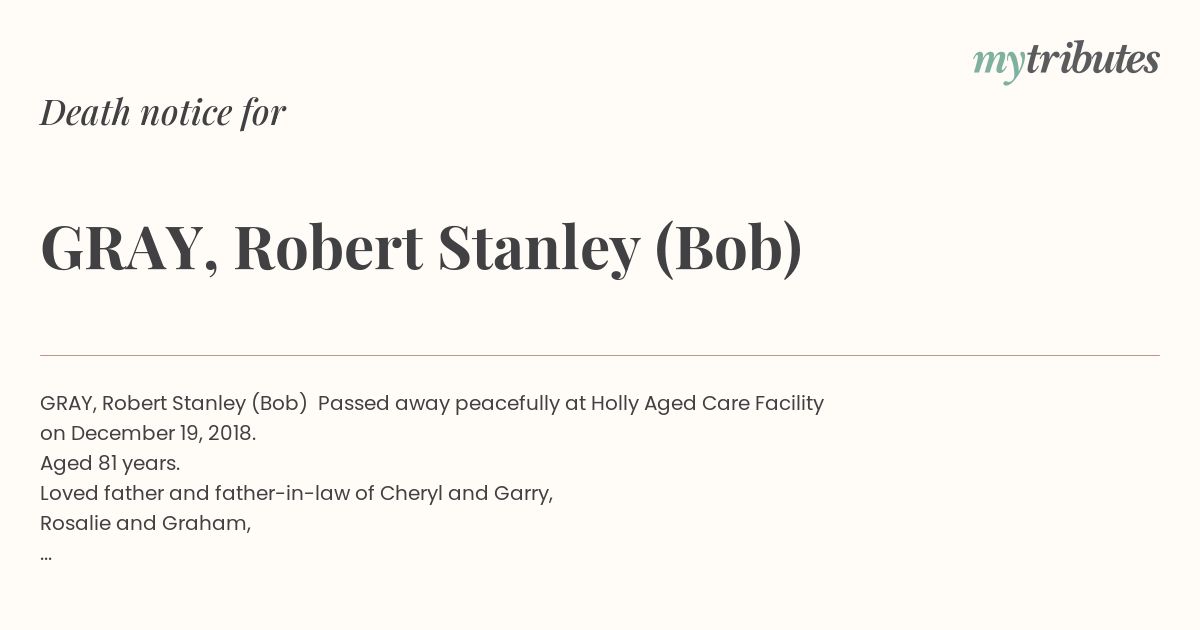
Task: Click the first line of the notice text
Action: pyautogui.click(x=432, y=404)
